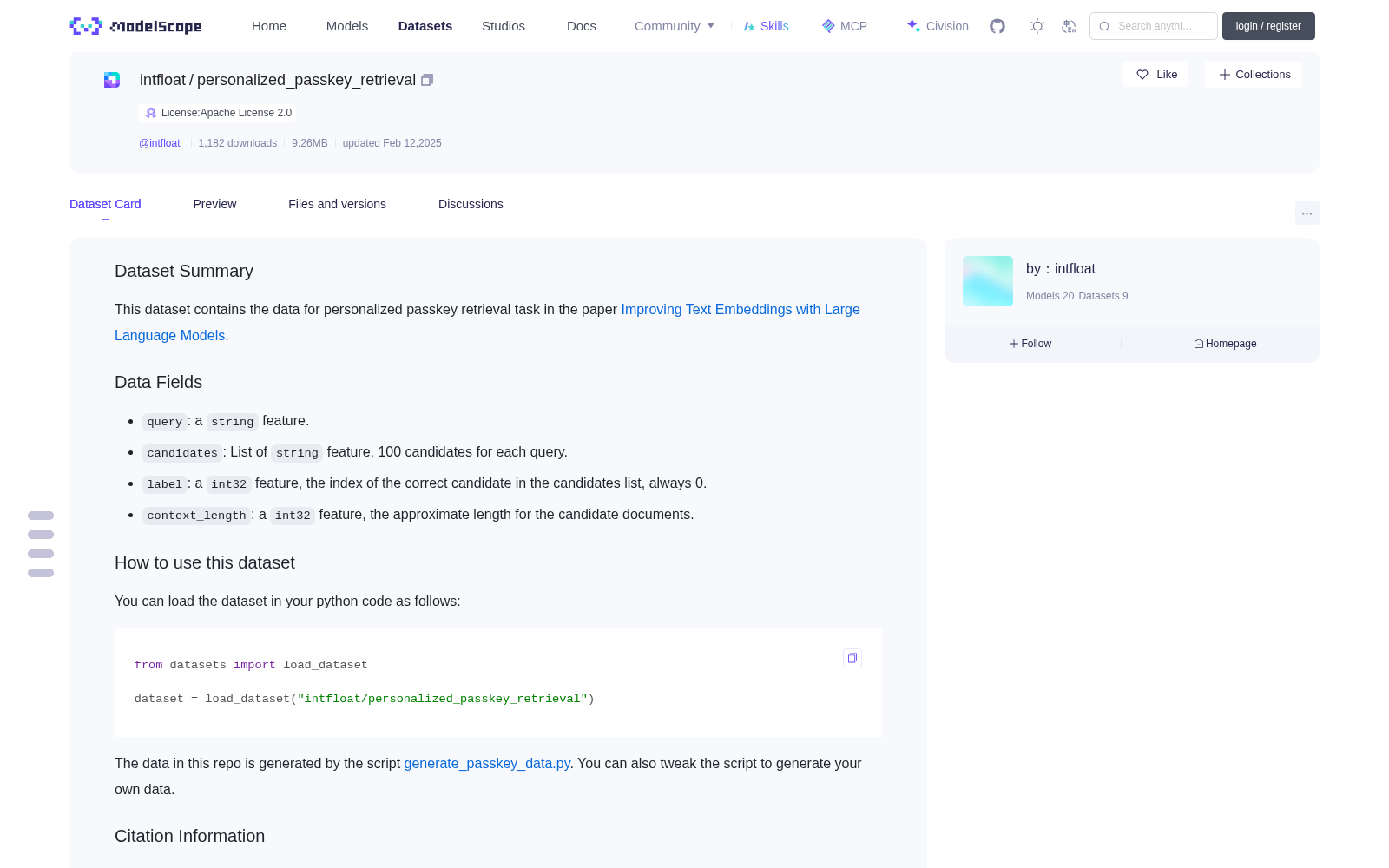Click the login / register button
1389x868 pixels.
tap(1268, 26)
